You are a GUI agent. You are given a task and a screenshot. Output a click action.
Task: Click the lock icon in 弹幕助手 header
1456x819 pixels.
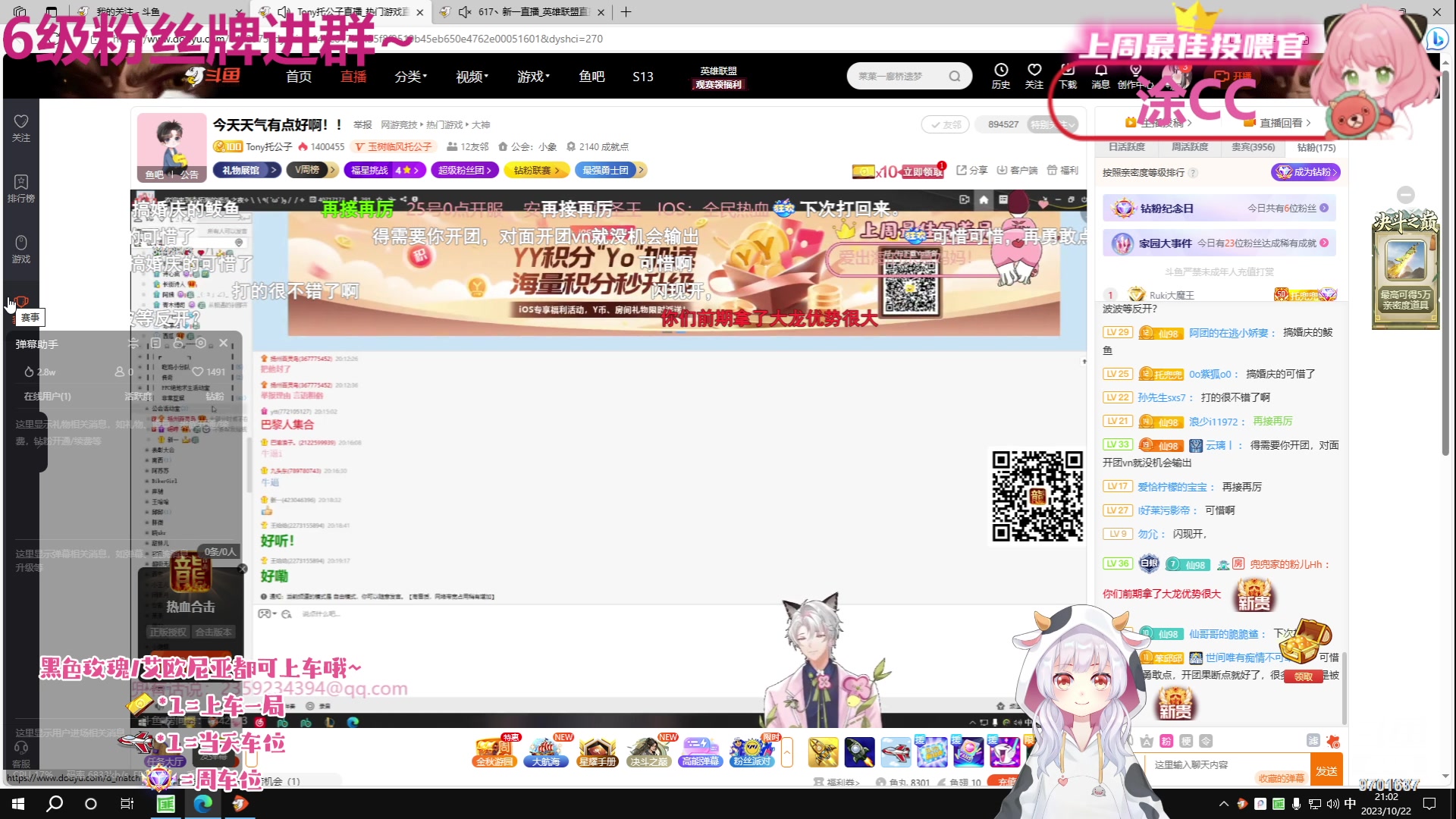pyautogui.click(x=178, y=343)
